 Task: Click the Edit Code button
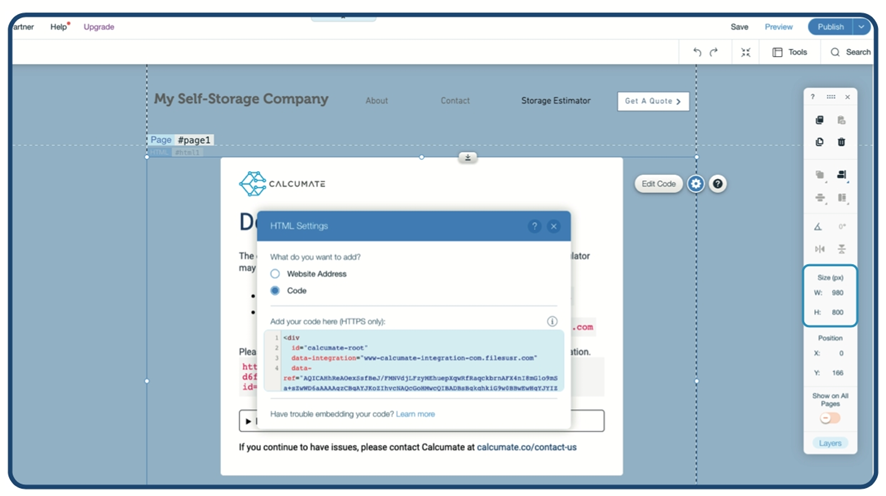(659, 184)
